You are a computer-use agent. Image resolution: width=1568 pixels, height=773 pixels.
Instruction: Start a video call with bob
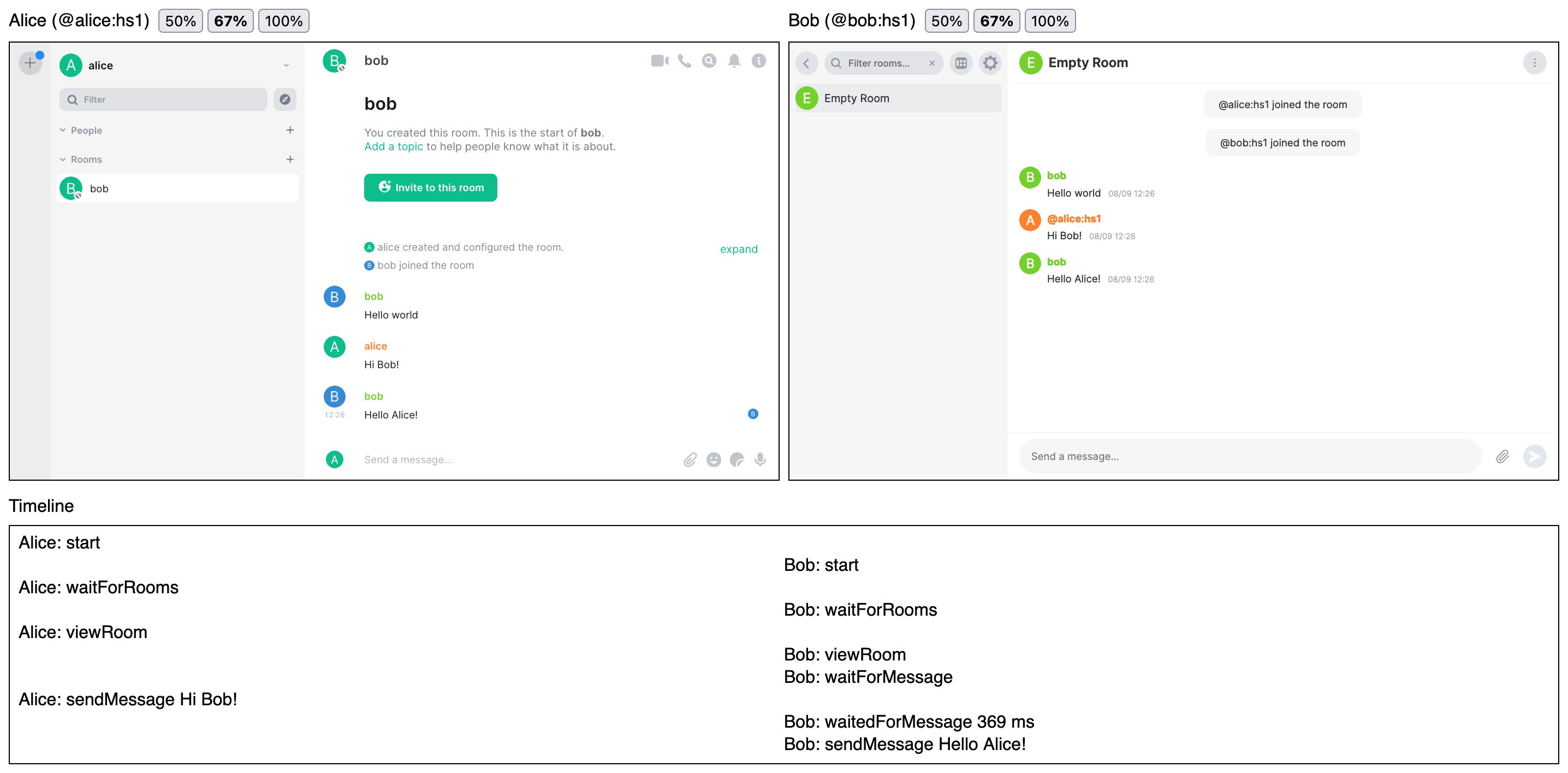click(x=659, y=61)
